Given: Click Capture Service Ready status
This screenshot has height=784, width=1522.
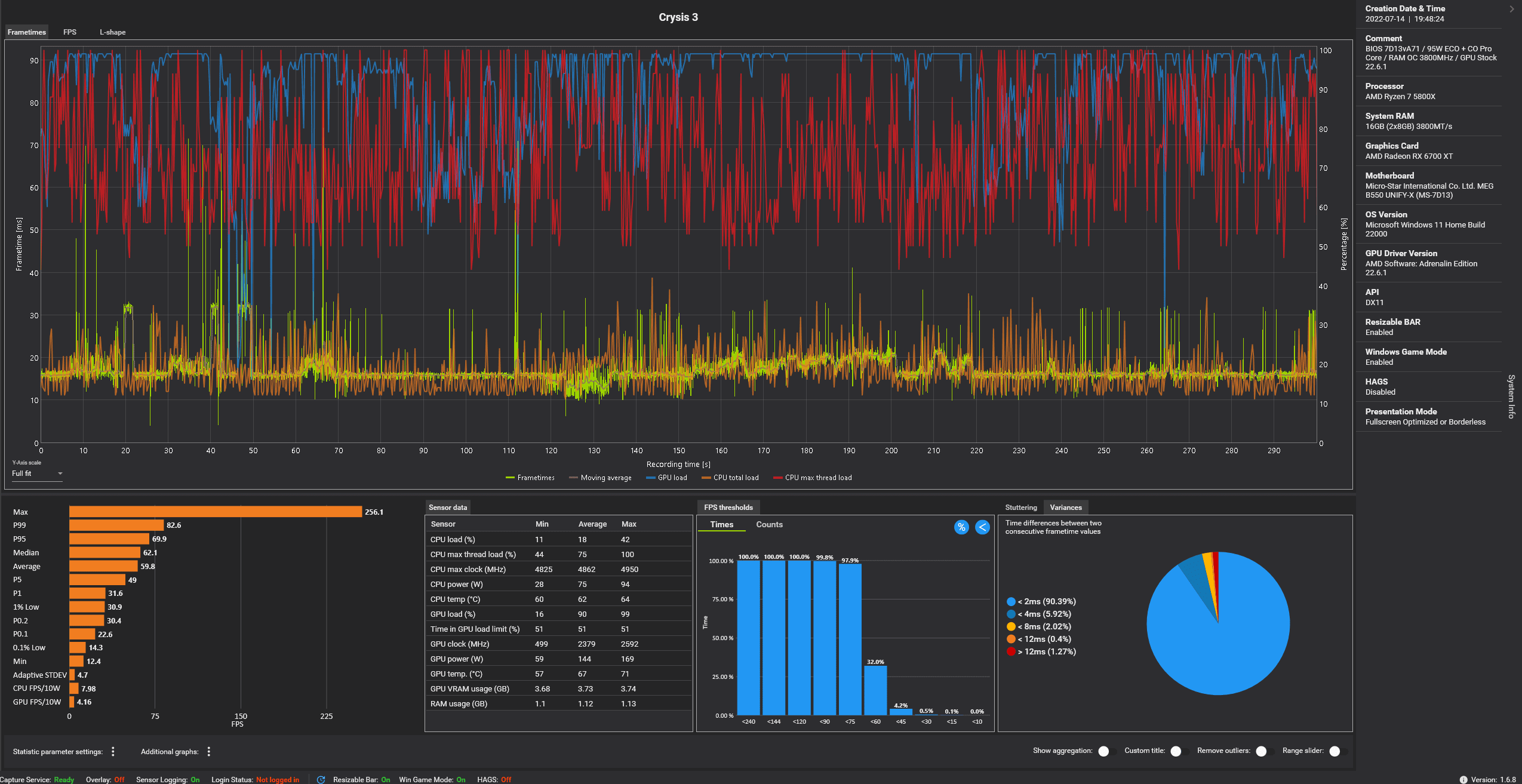Looking at the screenshot, I should point(37,779).
